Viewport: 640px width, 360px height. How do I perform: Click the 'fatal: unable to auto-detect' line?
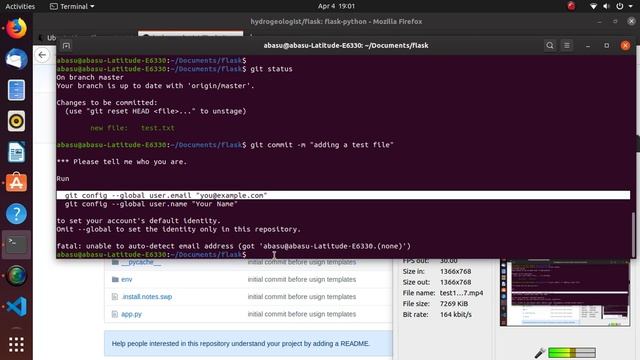coord(233,246)
